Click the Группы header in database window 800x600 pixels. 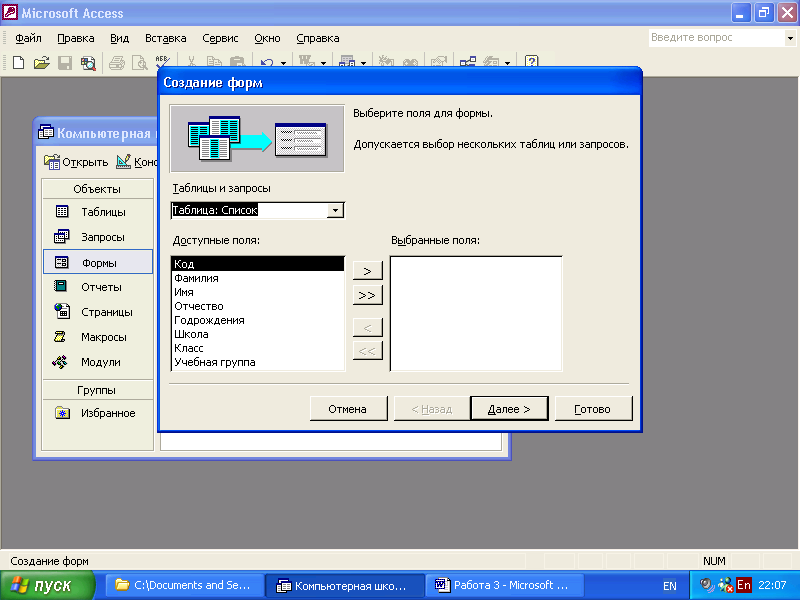[97, 390]
